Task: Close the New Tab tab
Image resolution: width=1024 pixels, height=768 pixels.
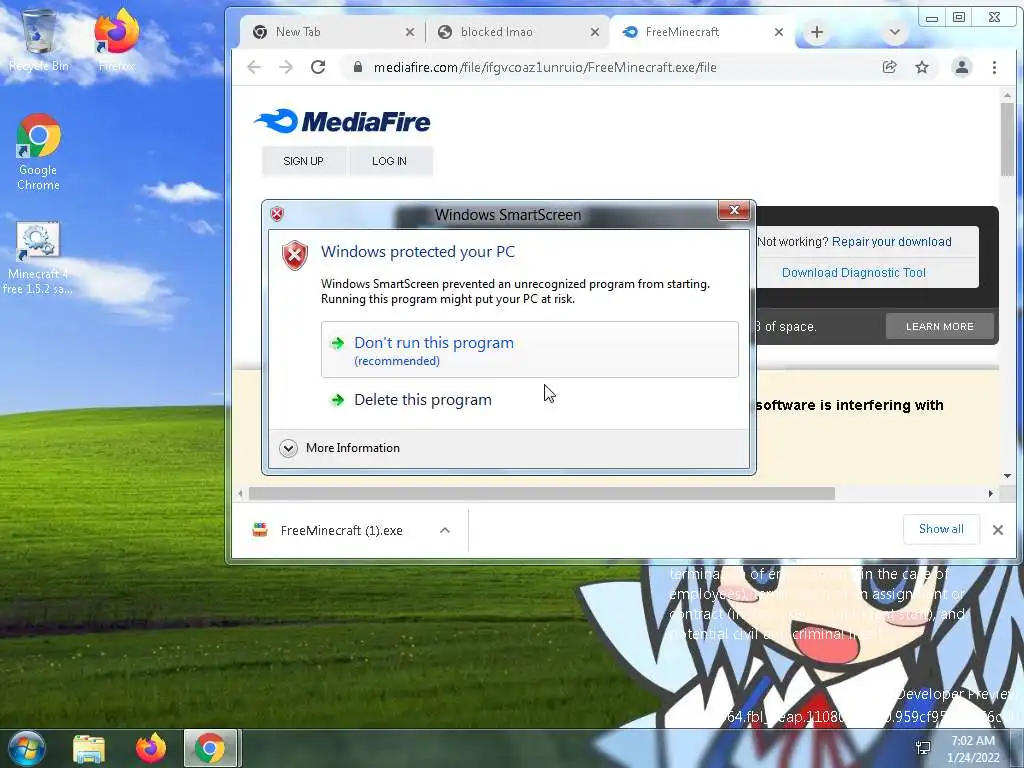Action: coord(409,32)
